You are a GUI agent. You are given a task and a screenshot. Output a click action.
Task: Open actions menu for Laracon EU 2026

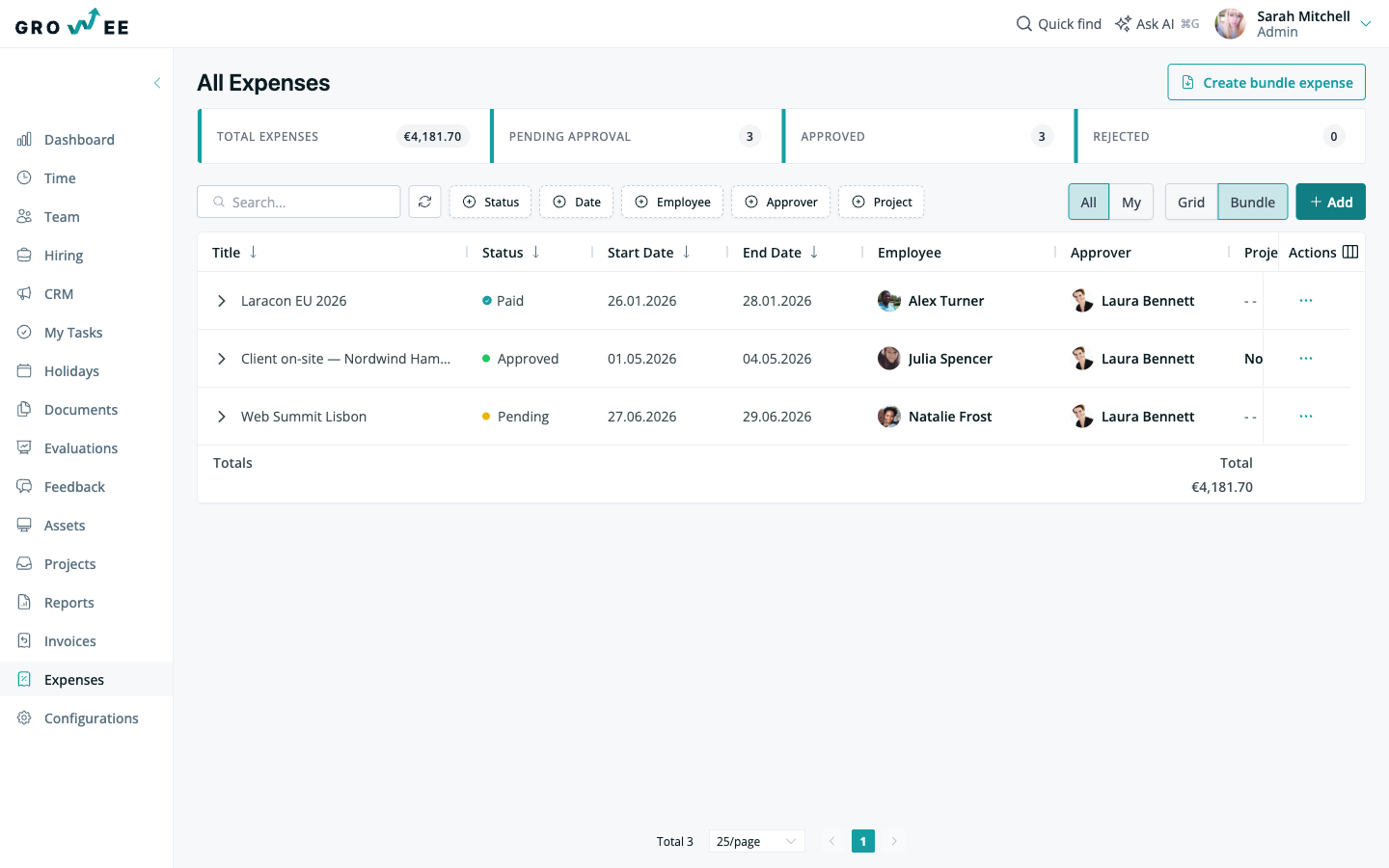[1306, 300]
